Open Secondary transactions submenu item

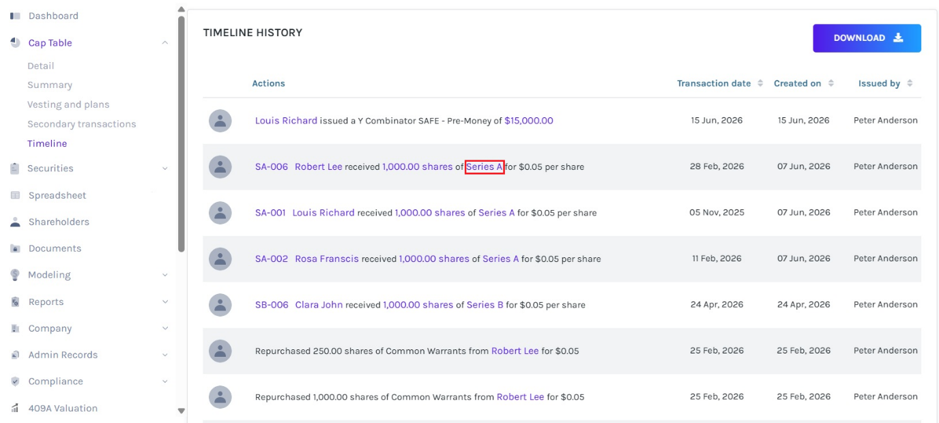pyautogui.click(x=81, y=124)
